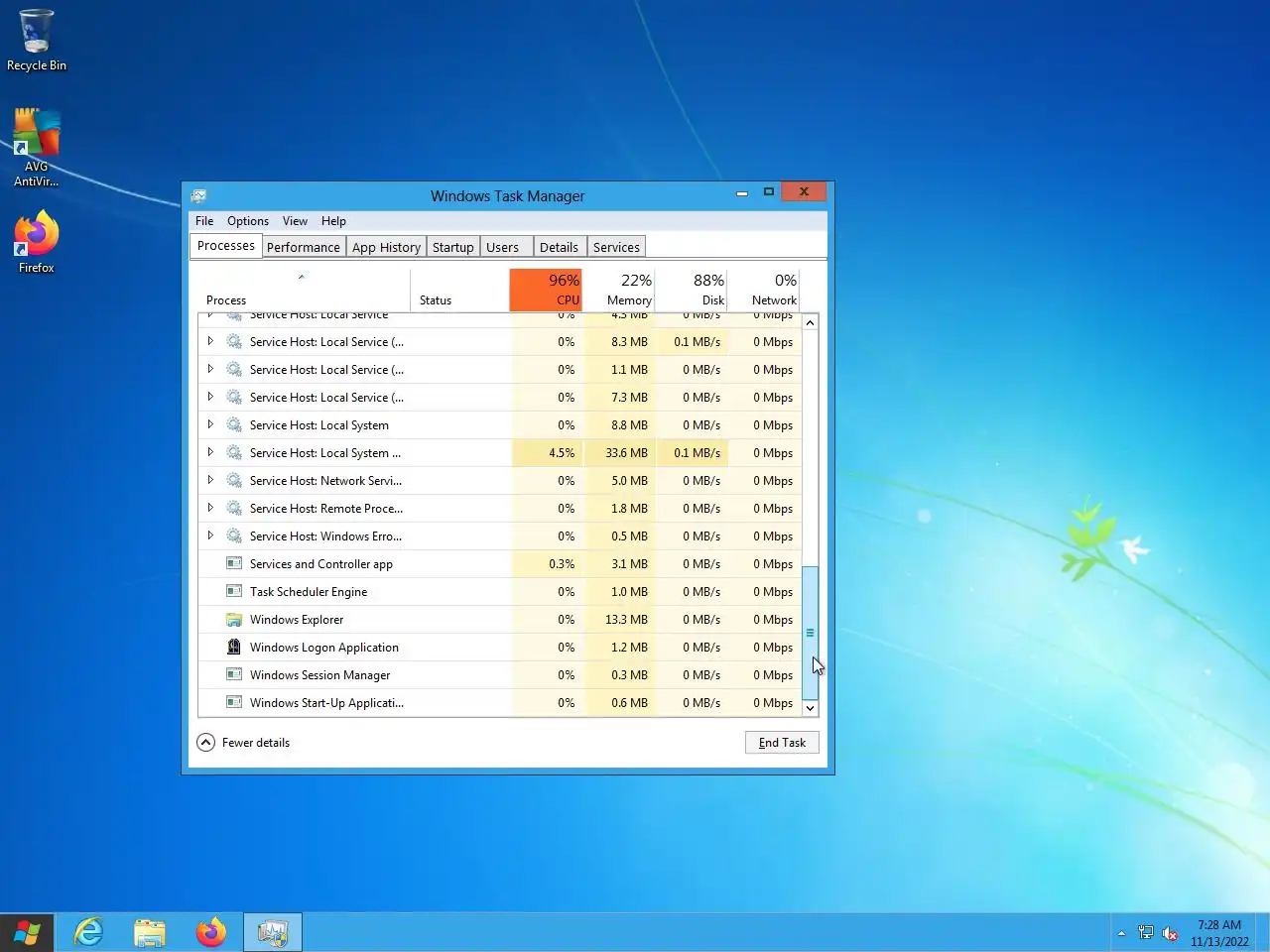
Task: Launch Internet Explorer from the taskbar
Action: [89, 932]
